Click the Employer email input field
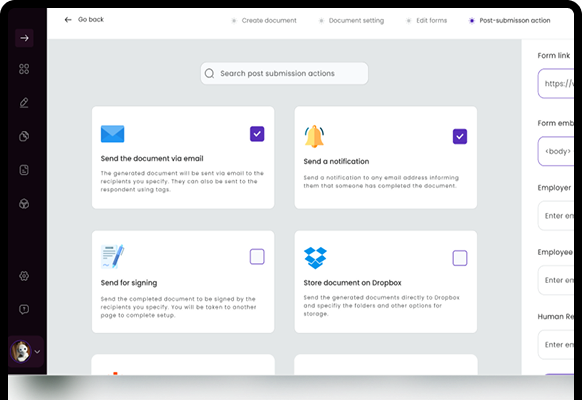This screenshot has height=400, width=582. [556, 216]
